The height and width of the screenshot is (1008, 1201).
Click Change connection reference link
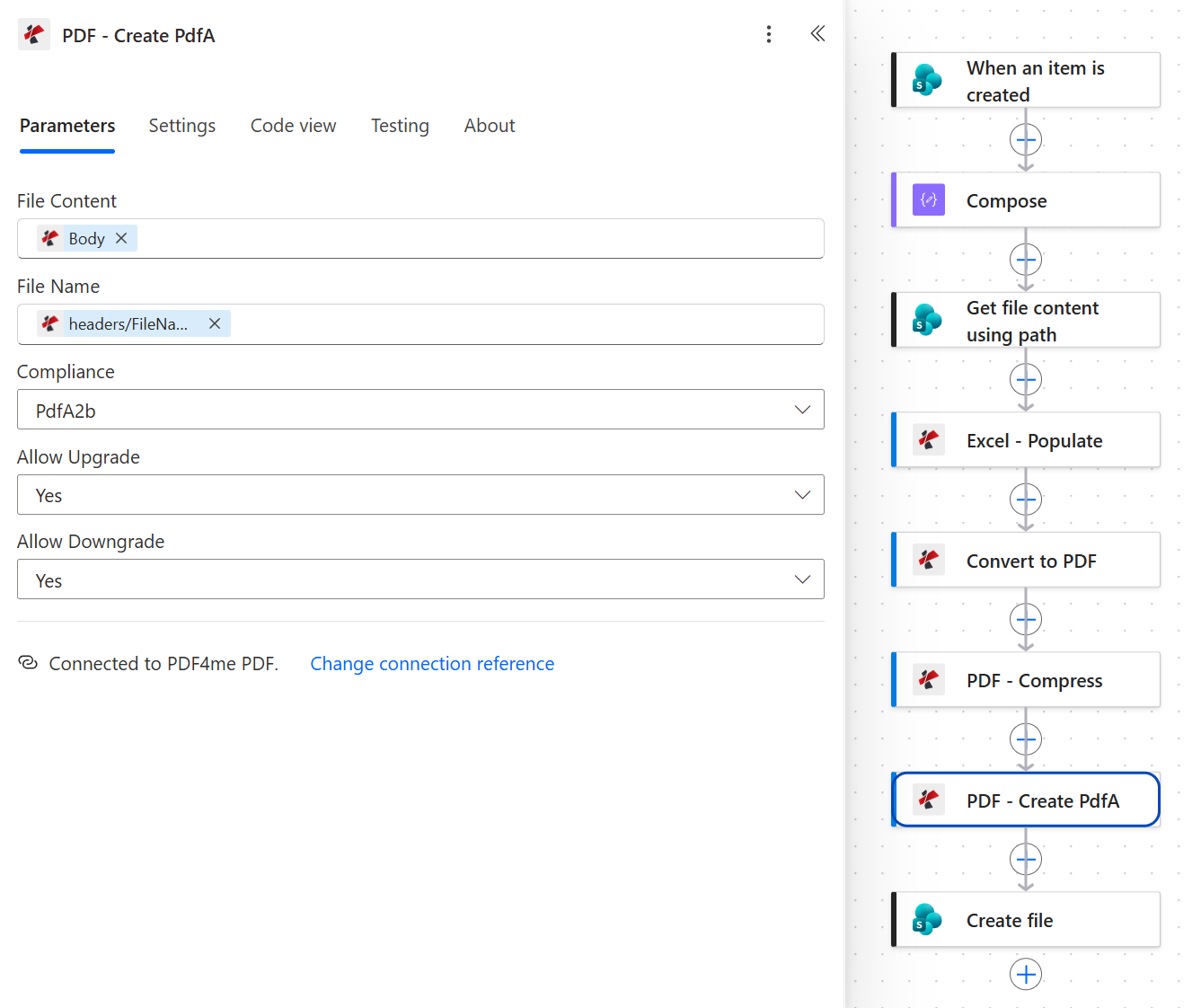(432, 664)
